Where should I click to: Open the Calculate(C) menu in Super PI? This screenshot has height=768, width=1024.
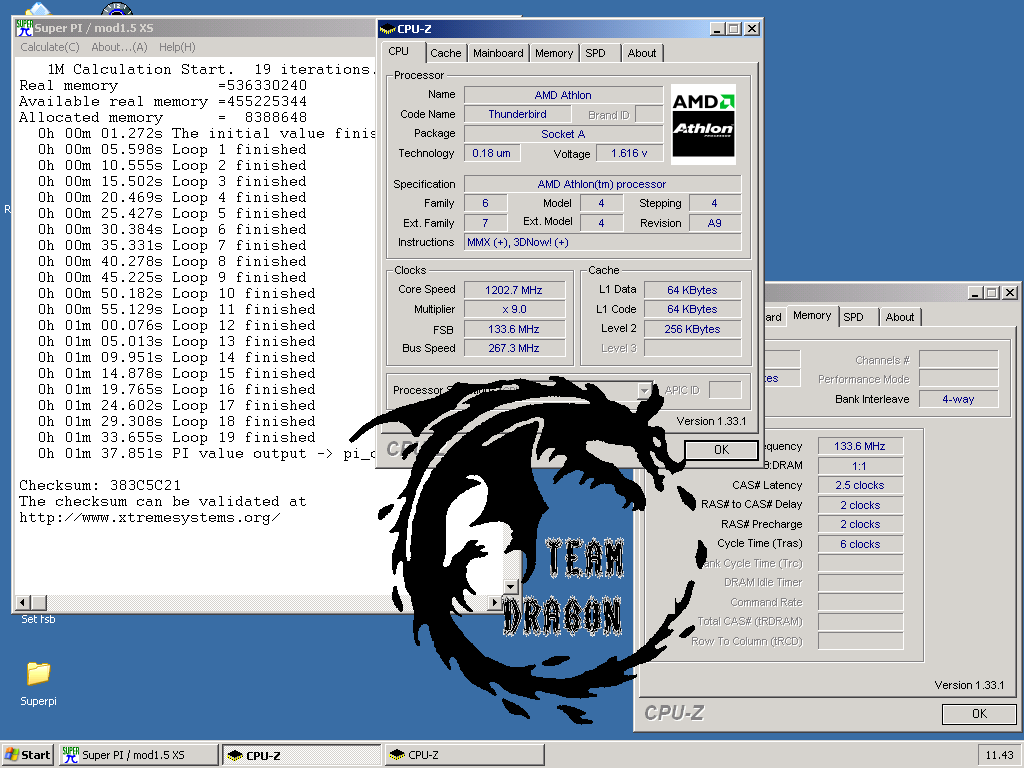tap(50, 47)
